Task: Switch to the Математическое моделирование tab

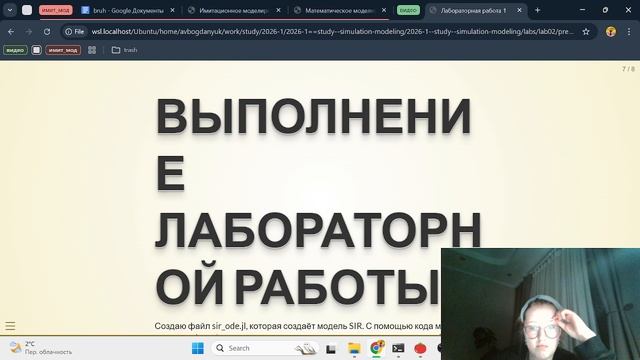Action: (339, 11)
